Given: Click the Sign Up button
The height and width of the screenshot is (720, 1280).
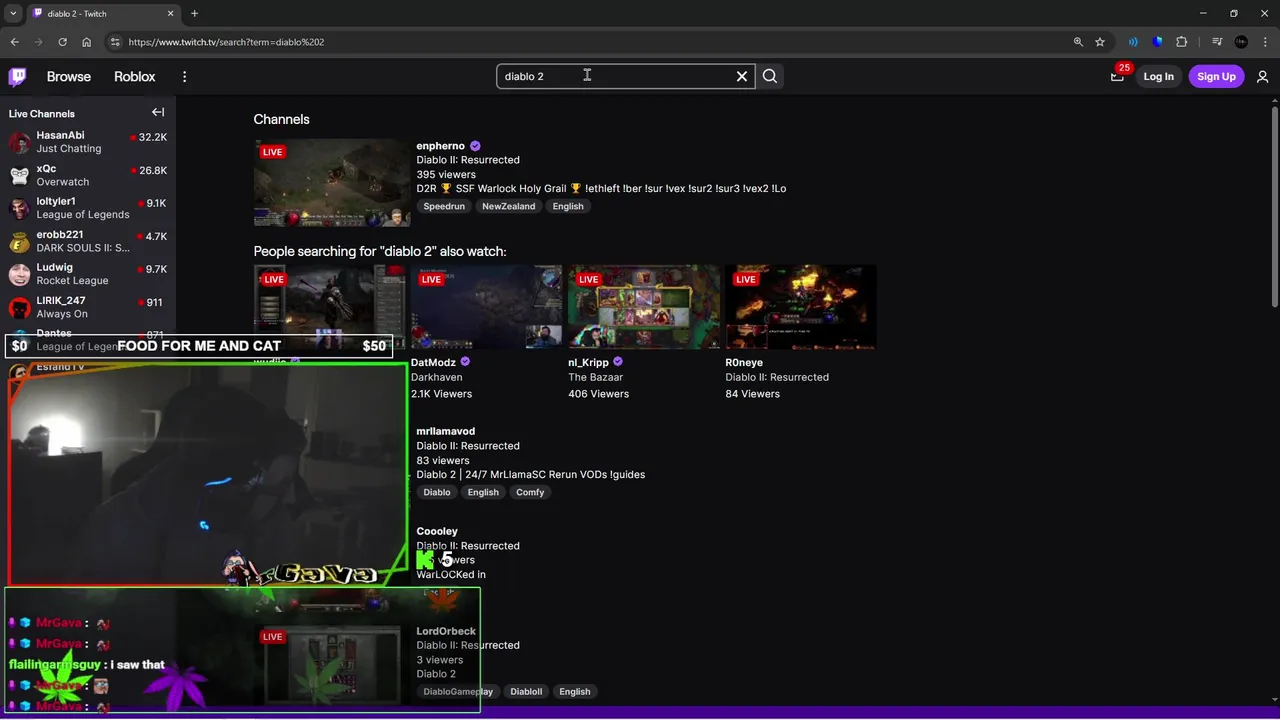Looking at the screenshot, I should [x=1216, y=76].
